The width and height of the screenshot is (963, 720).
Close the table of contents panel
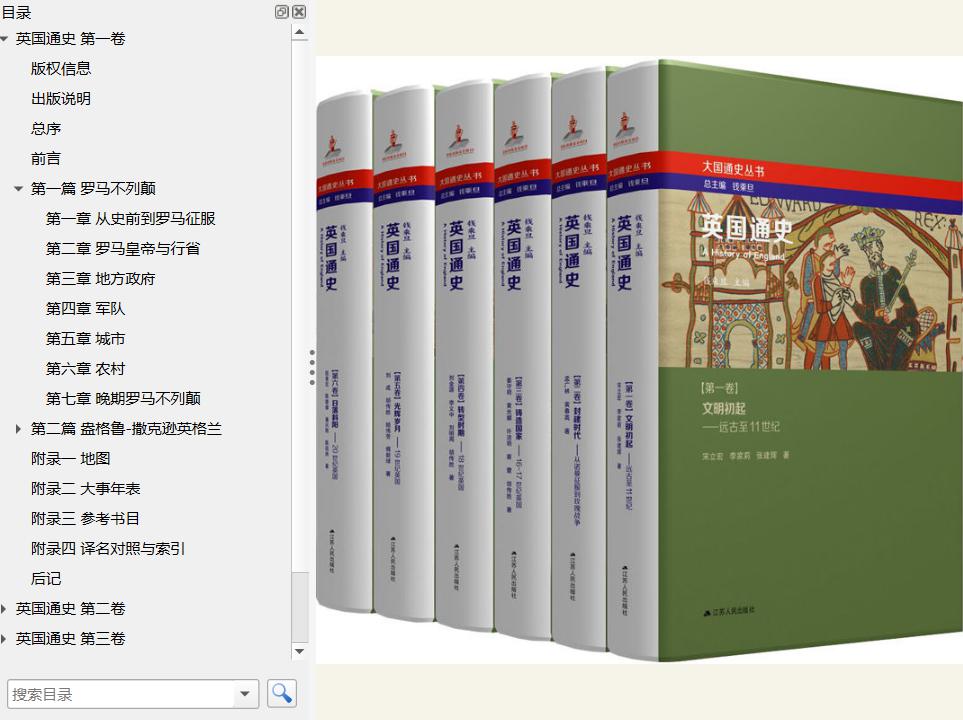(299, 12)
